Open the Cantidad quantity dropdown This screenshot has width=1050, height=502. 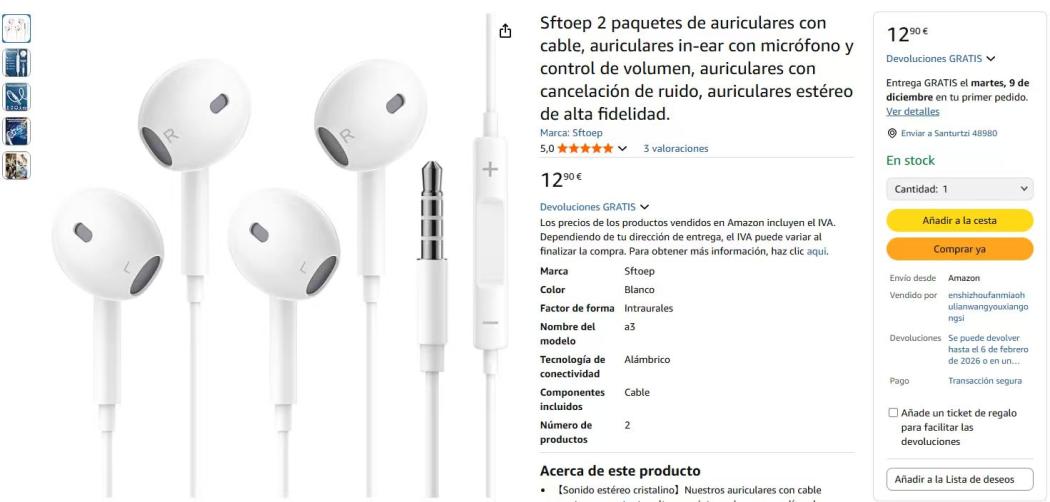(x=960, y=189)
